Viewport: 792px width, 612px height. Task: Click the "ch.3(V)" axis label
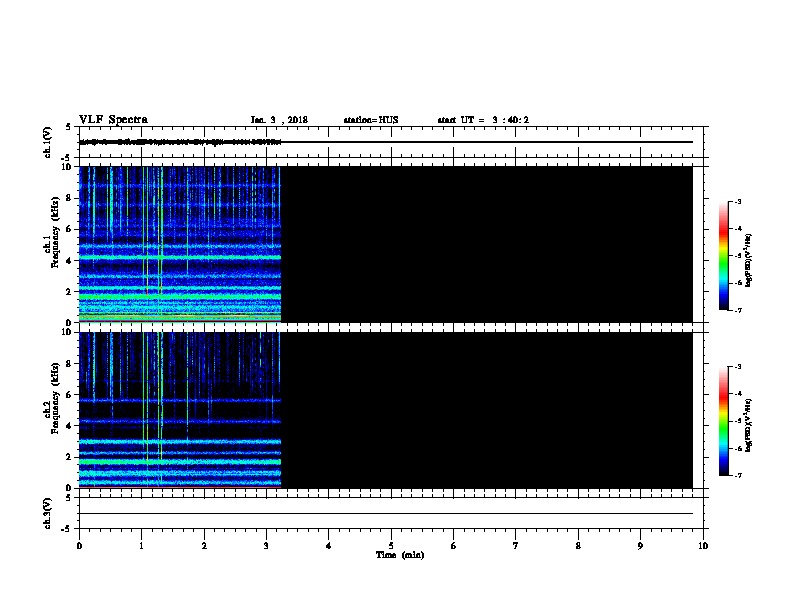[x=48, y=513]
